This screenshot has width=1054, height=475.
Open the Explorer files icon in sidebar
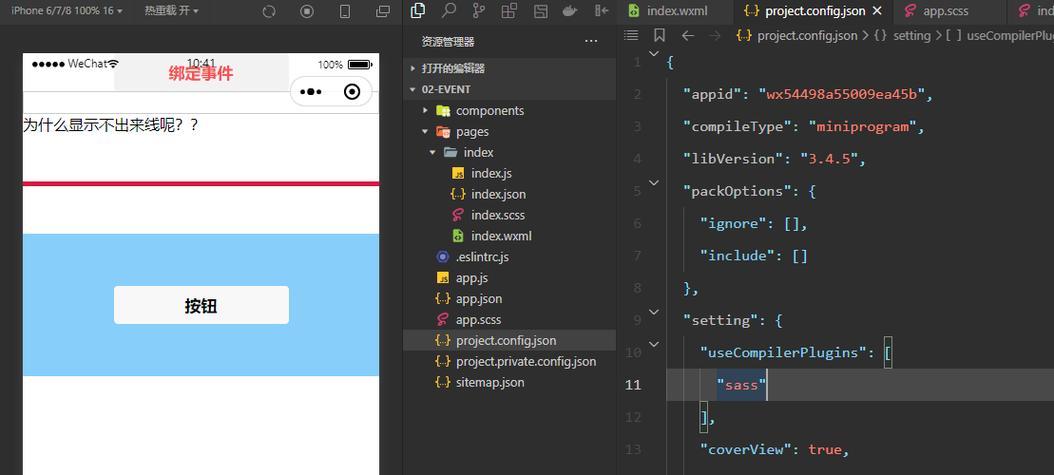(417, 10)
